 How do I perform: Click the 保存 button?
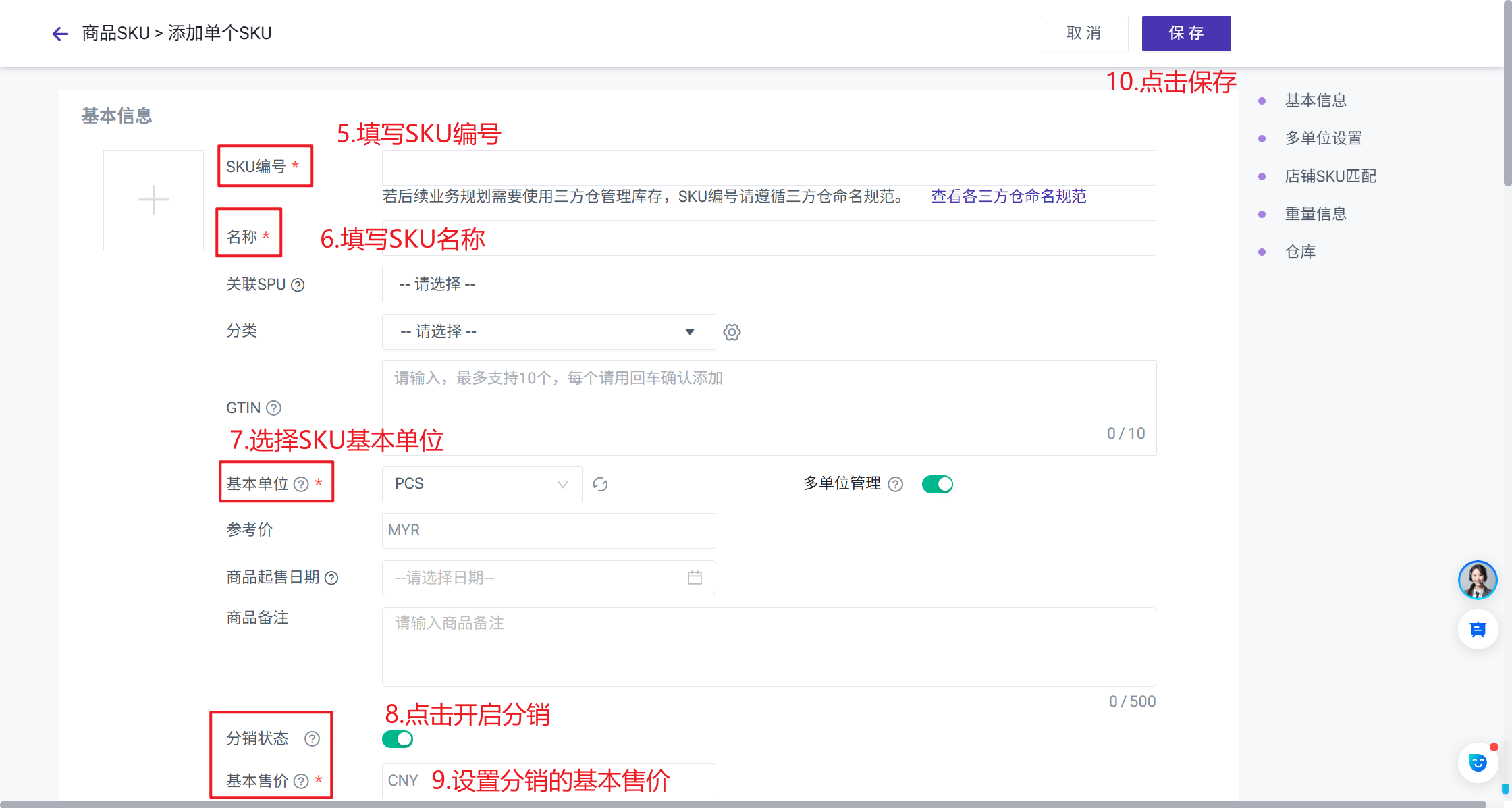(x=1186, y=33)
